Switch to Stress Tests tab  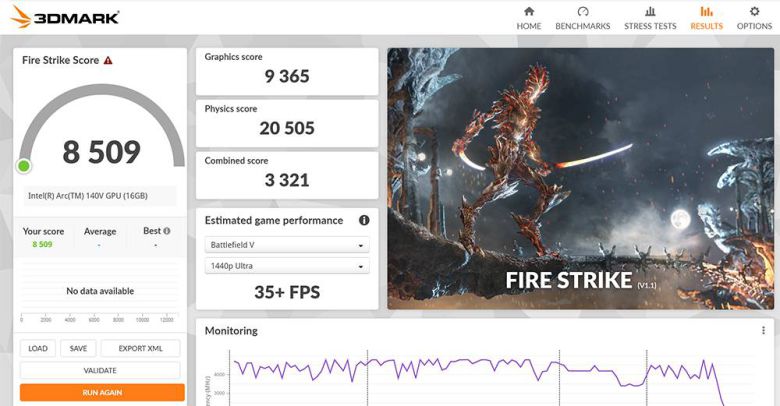coord(650,18)
